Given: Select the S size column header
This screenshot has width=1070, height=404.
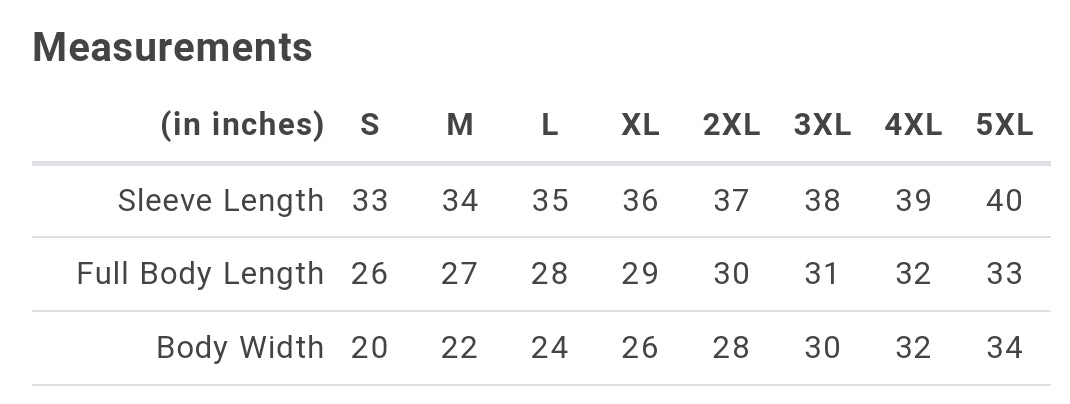Looking at the screenshot, I should [370, 125].
